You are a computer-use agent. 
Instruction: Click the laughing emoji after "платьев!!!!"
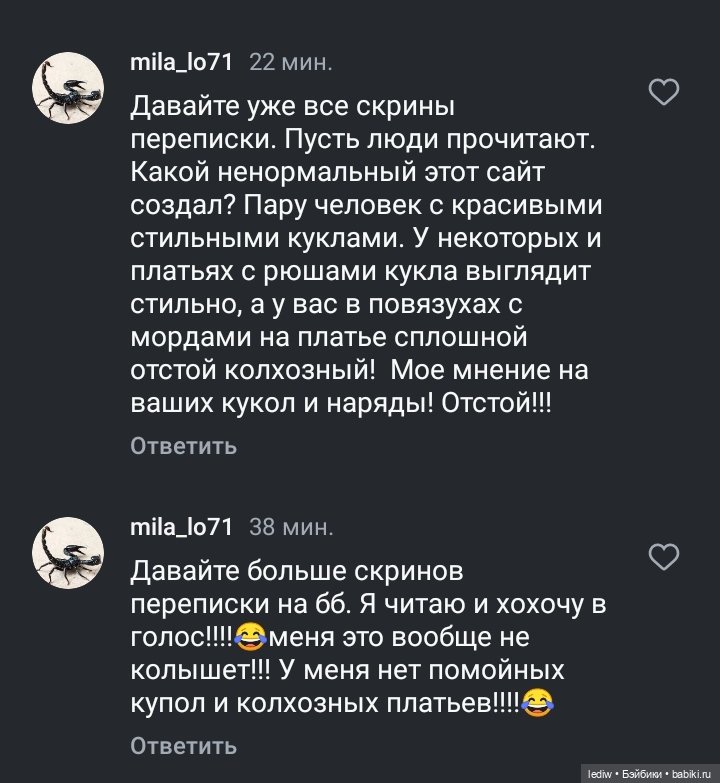coord(539,703)
